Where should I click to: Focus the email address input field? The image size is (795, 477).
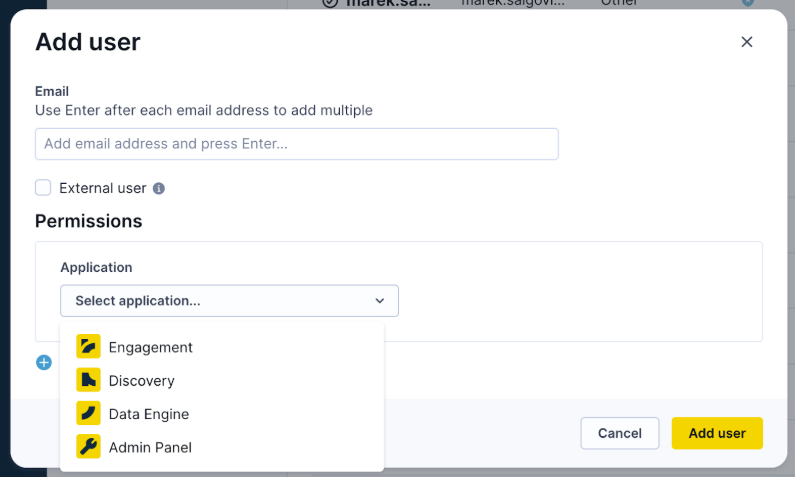297,144
